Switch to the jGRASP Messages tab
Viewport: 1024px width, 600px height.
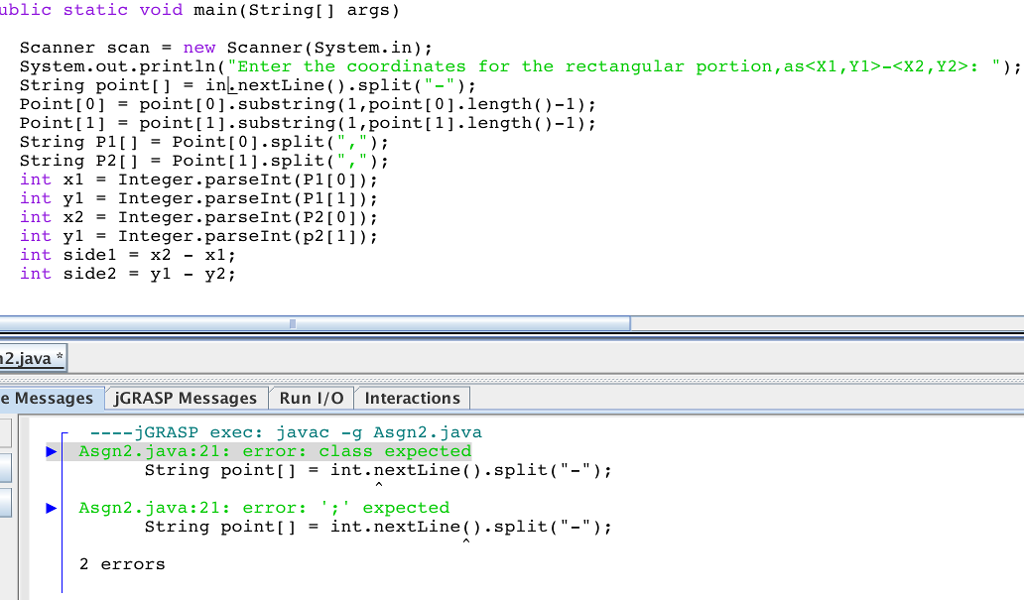click(185, 397)
